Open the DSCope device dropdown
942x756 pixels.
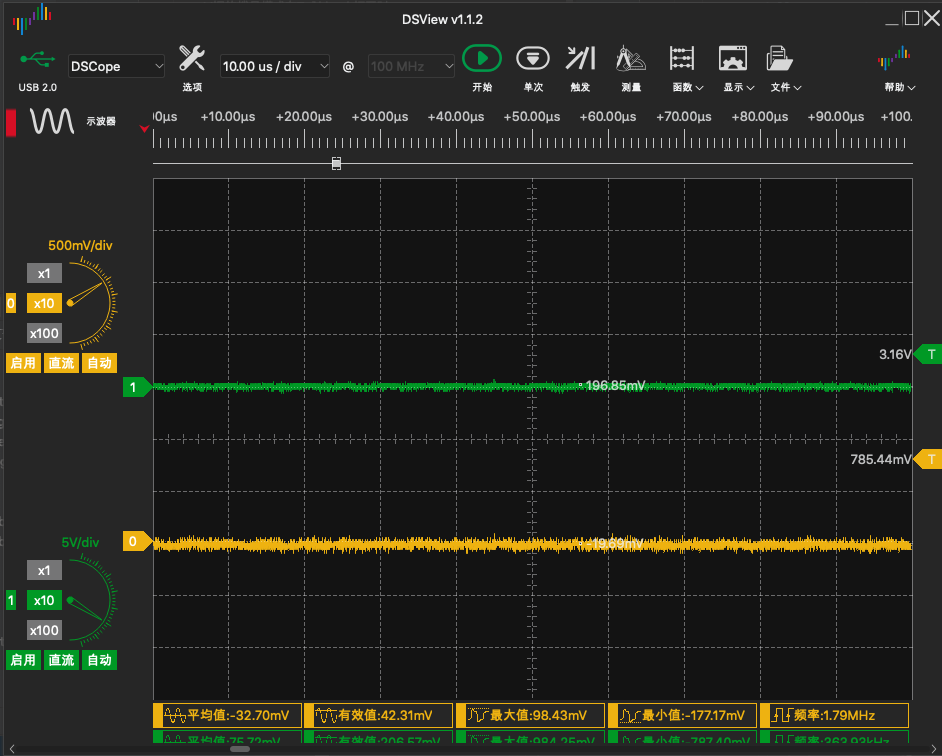click(x=117, y=66)
